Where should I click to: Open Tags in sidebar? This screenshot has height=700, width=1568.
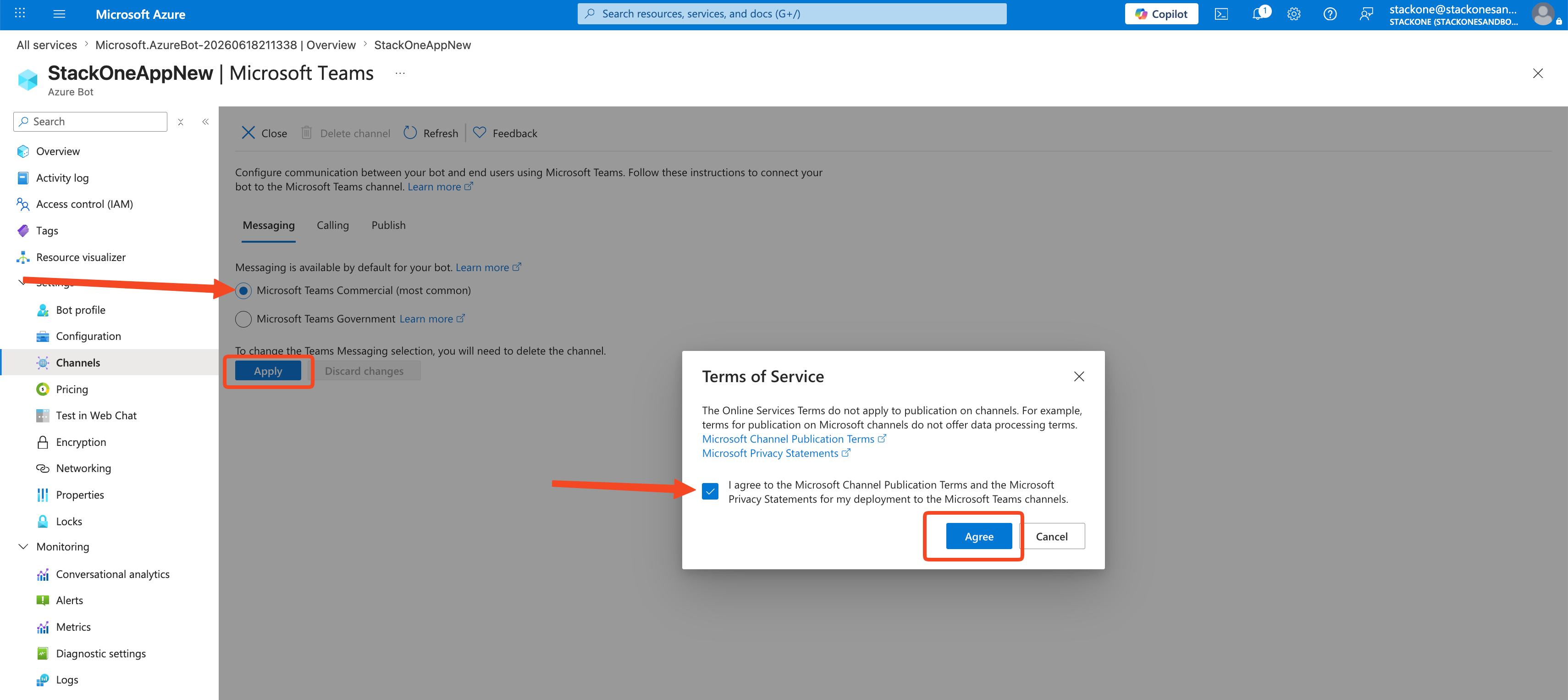point(47,230)
